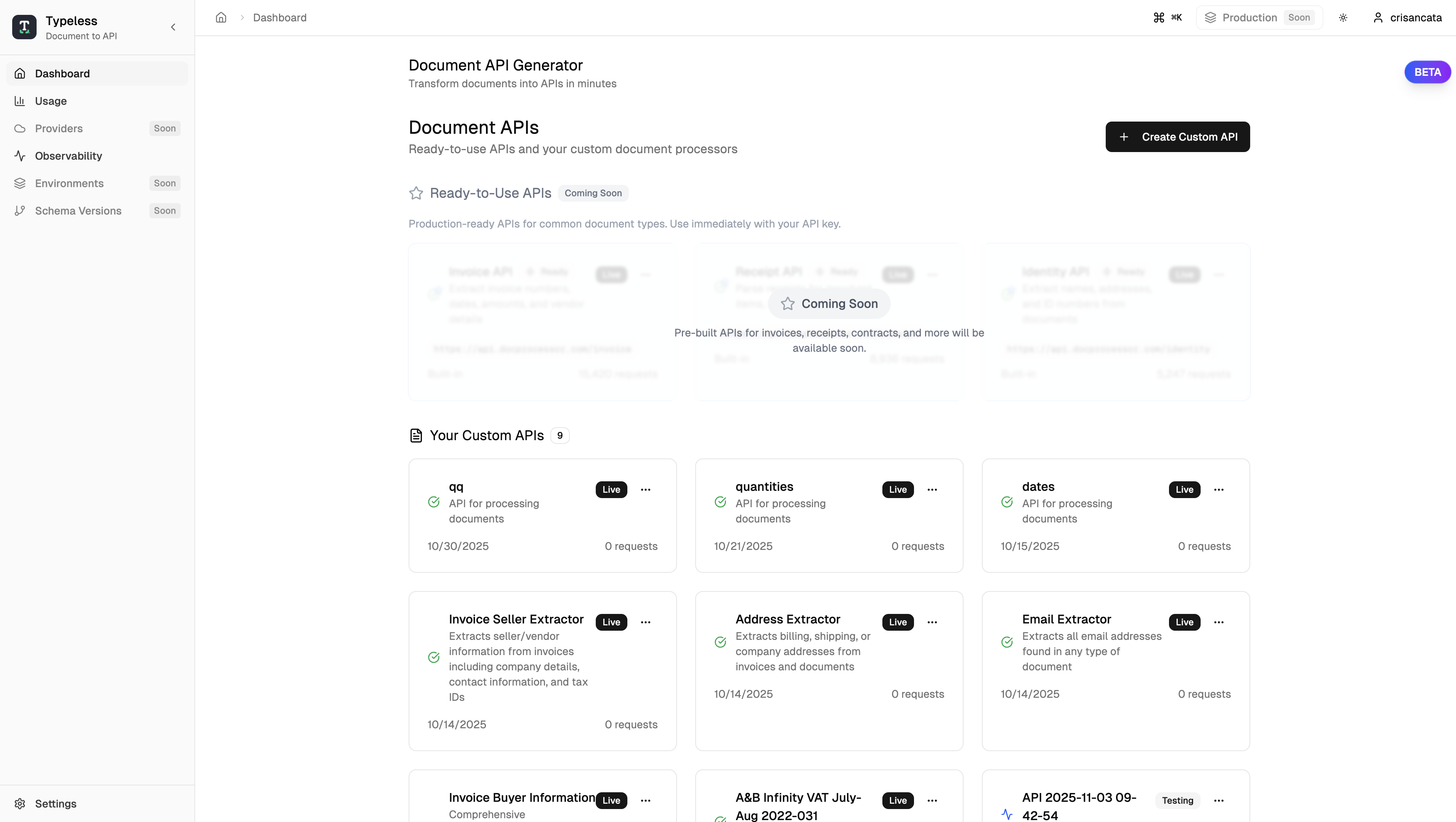Select Dashboard in the sidebar
Viewport: 1456px width, 822px height.
[x=62, y=74]
